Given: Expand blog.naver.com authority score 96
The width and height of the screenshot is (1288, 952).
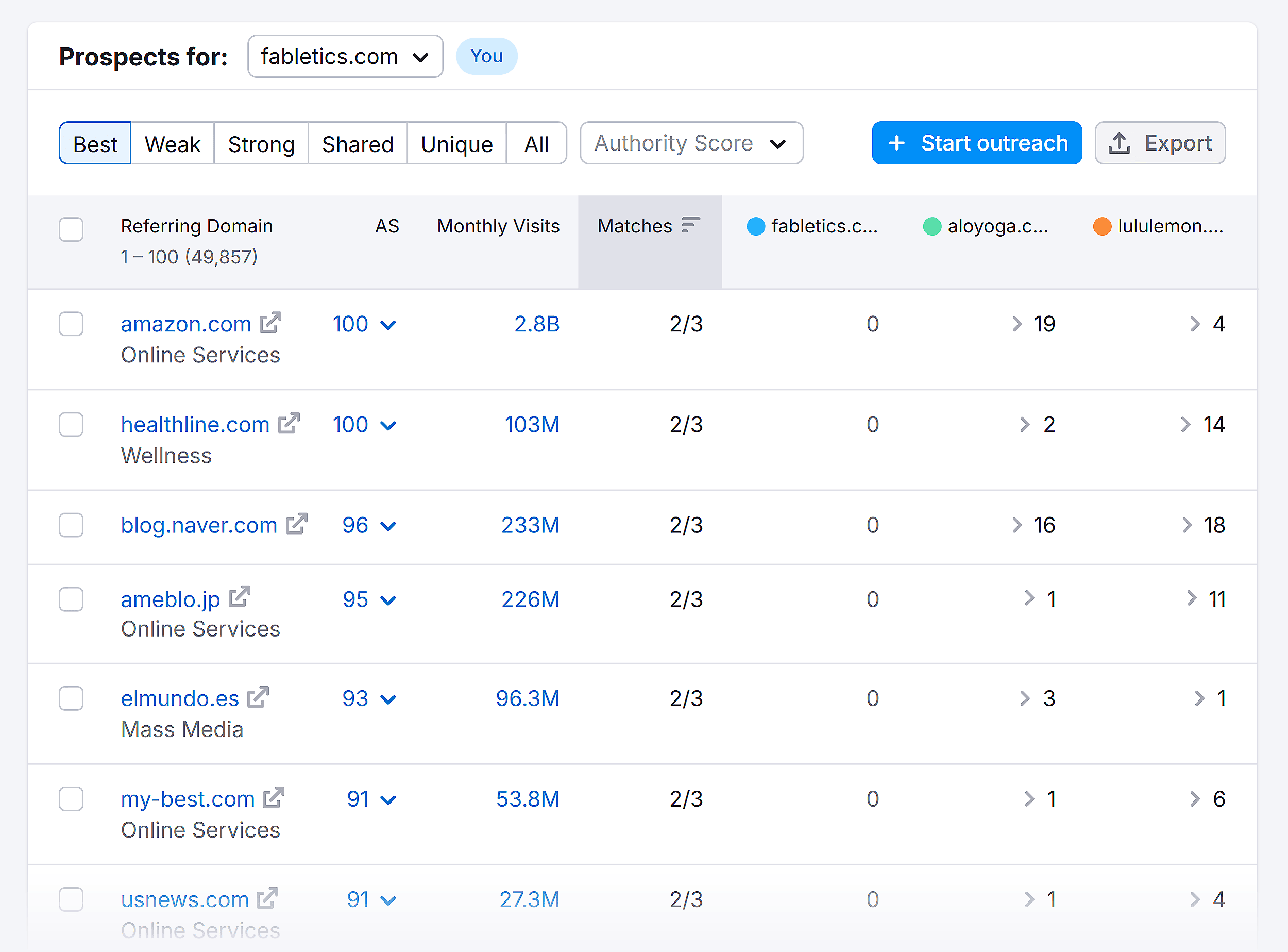Looking at the screenshot, I should 369,525.
